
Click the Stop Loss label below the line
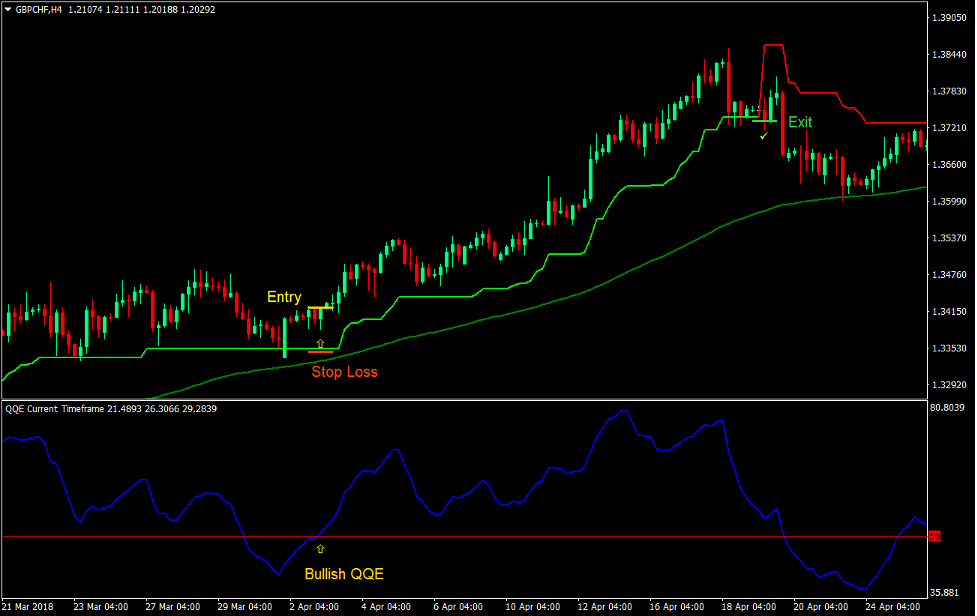pos(346,372)
